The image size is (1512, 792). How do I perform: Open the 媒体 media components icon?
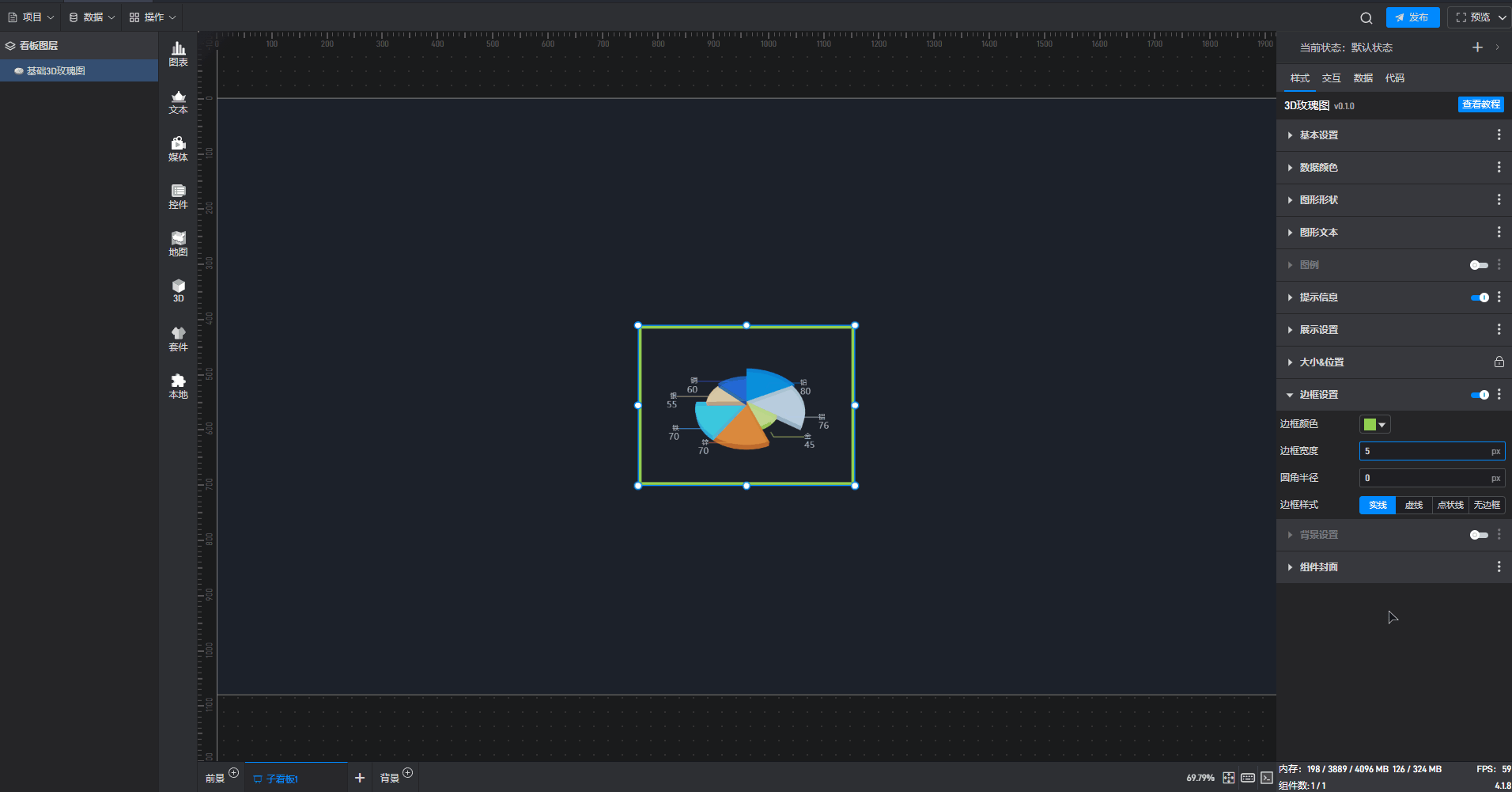[178, 149]
